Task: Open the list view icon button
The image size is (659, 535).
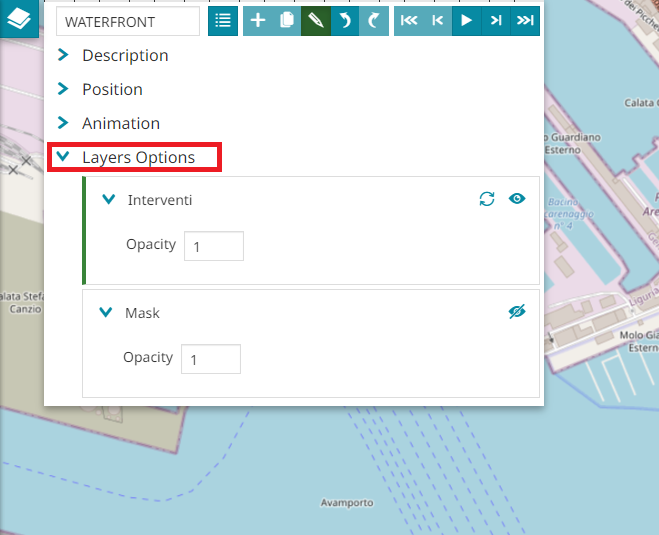Action: point(223,21)
